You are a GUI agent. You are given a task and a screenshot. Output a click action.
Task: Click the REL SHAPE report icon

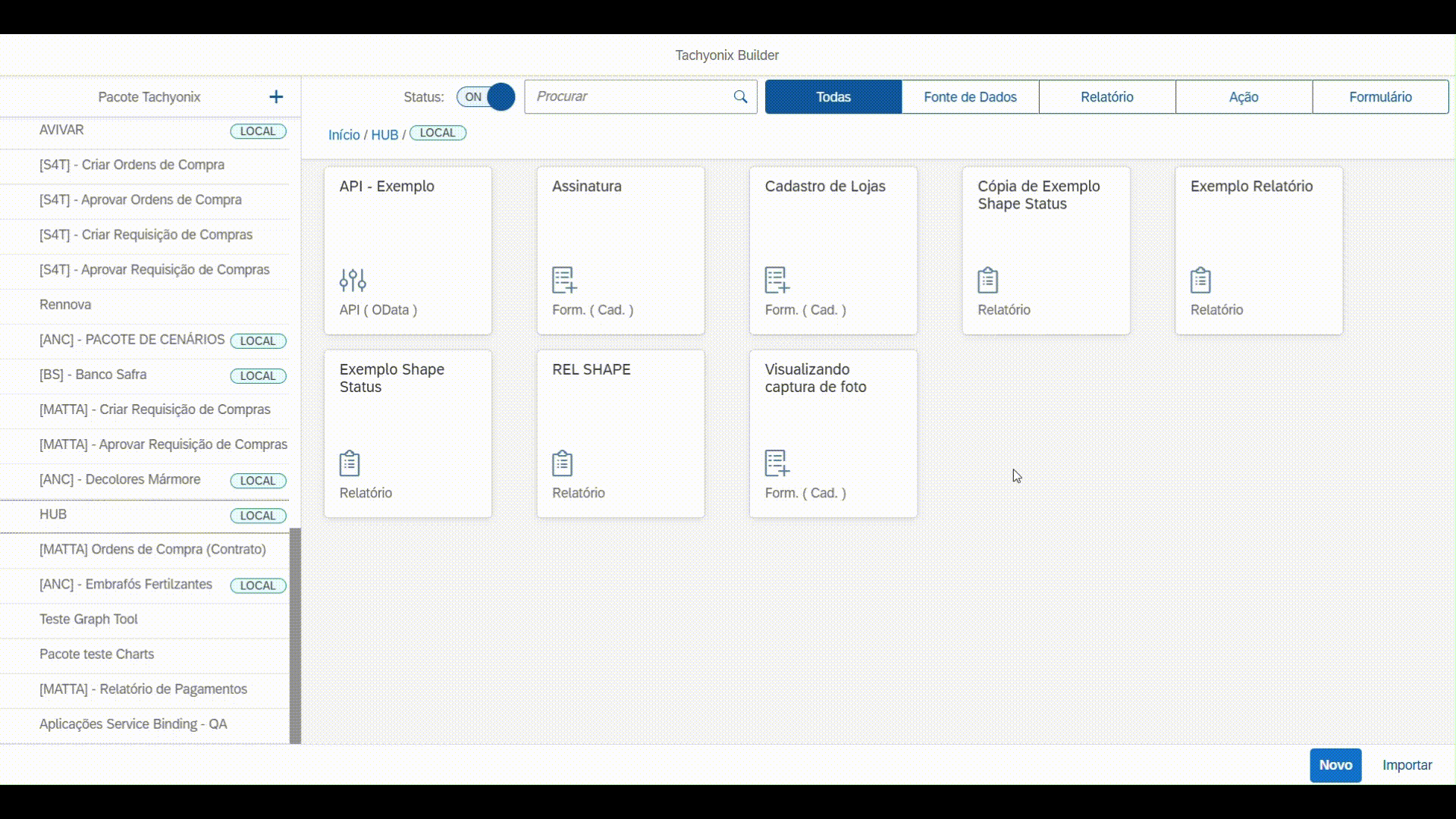click(562, 463)
